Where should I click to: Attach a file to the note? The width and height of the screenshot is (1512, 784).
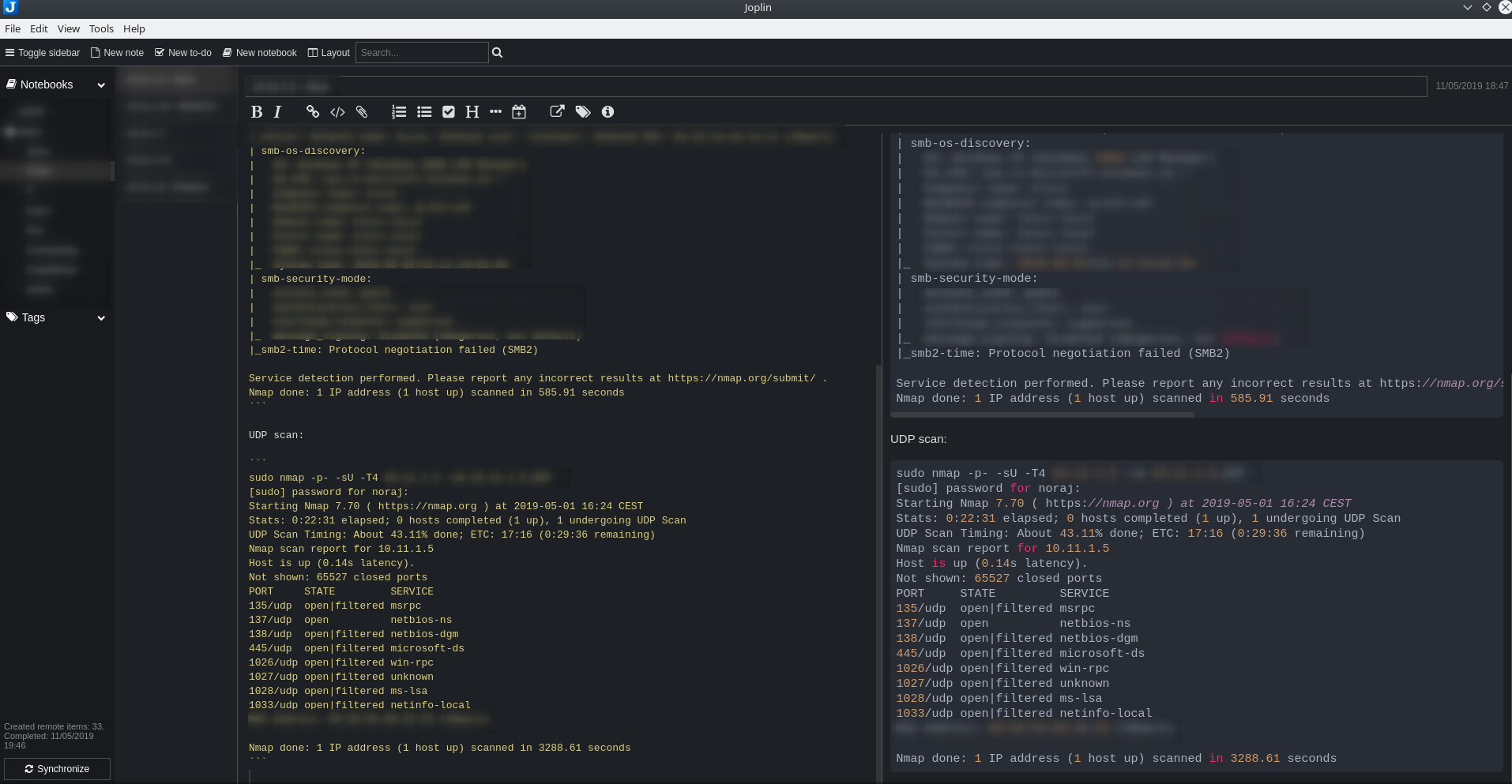(x=363, y=111)
